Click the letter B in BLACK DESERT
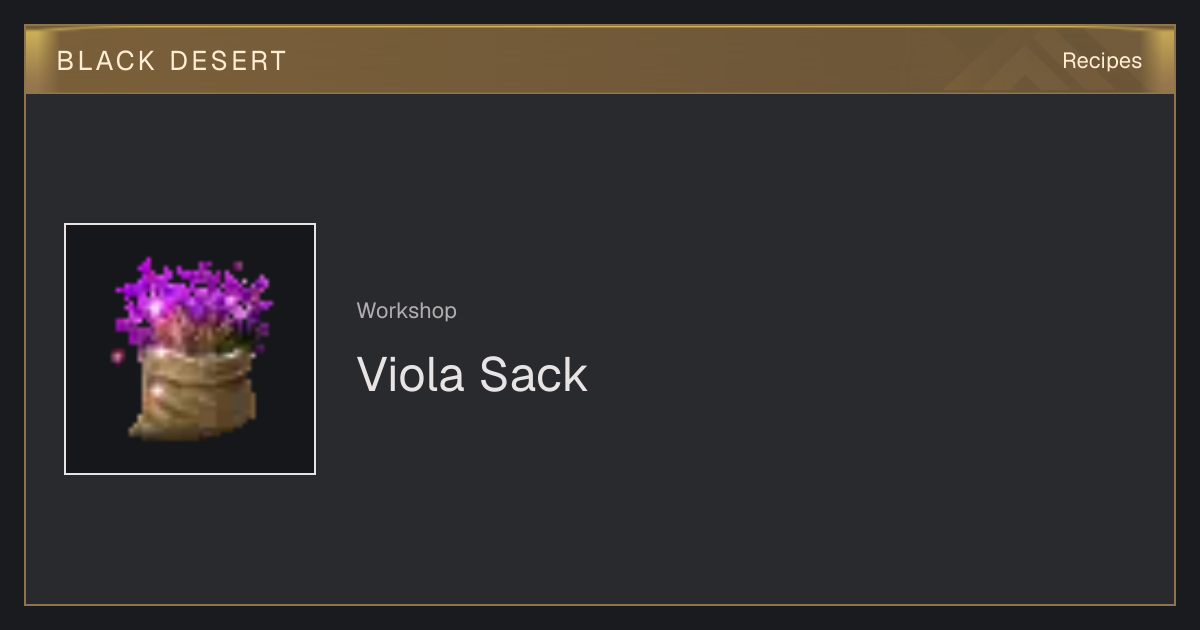1200x630 pixels. [x=65, y=61]
